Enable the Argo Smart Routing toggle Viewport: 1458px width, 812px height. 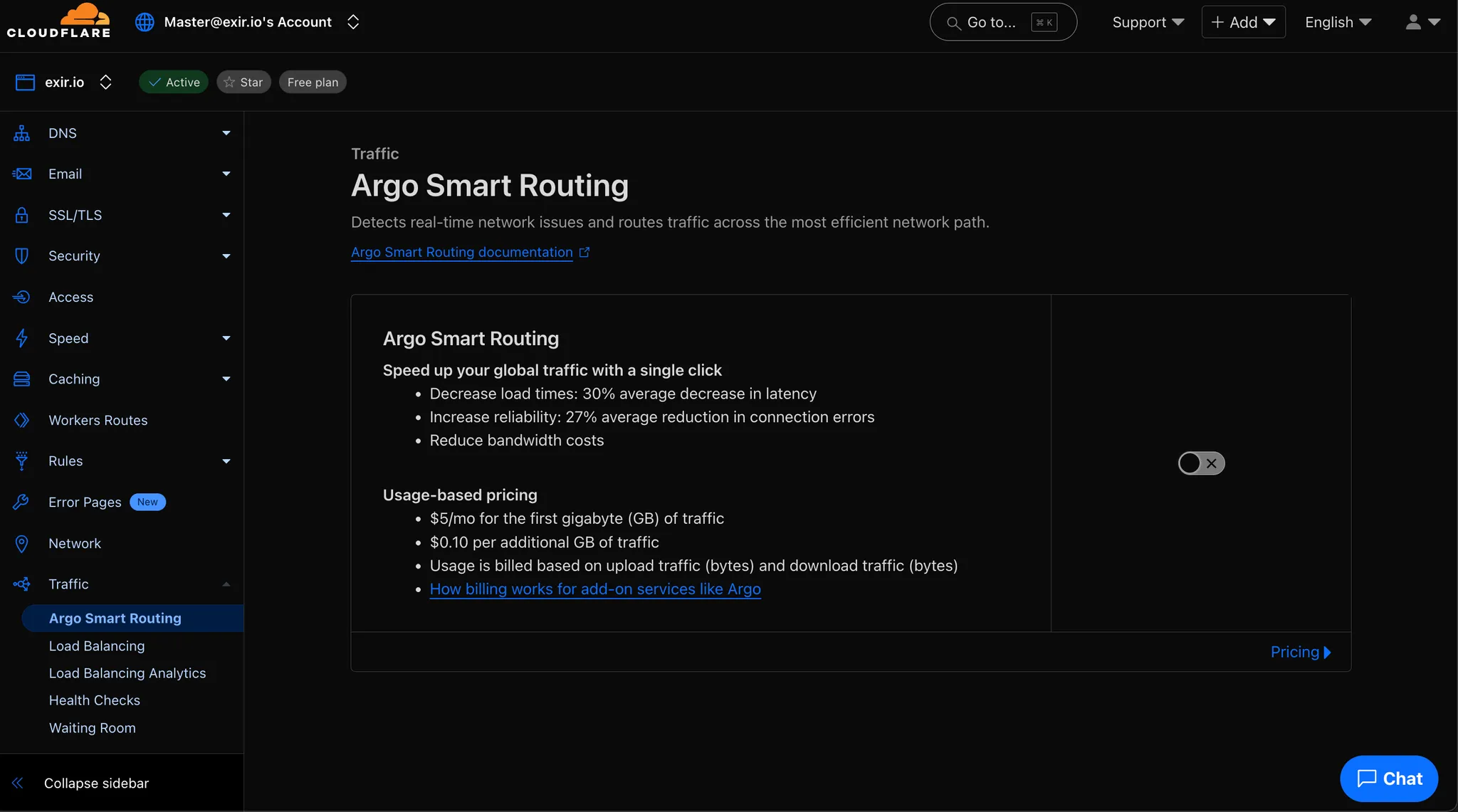click(1201, 463)
